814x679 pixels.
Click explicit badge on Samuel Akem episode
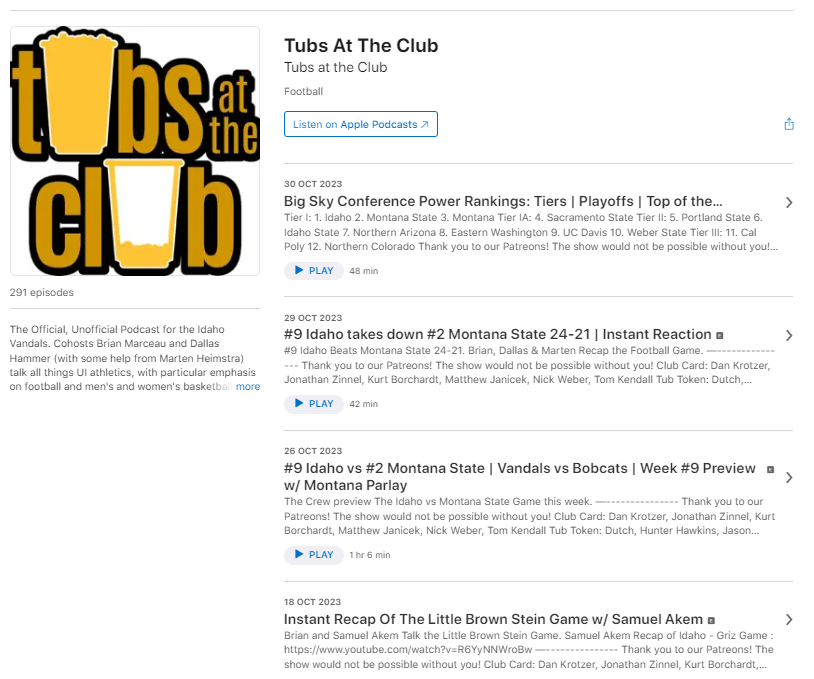coord(711,620)
